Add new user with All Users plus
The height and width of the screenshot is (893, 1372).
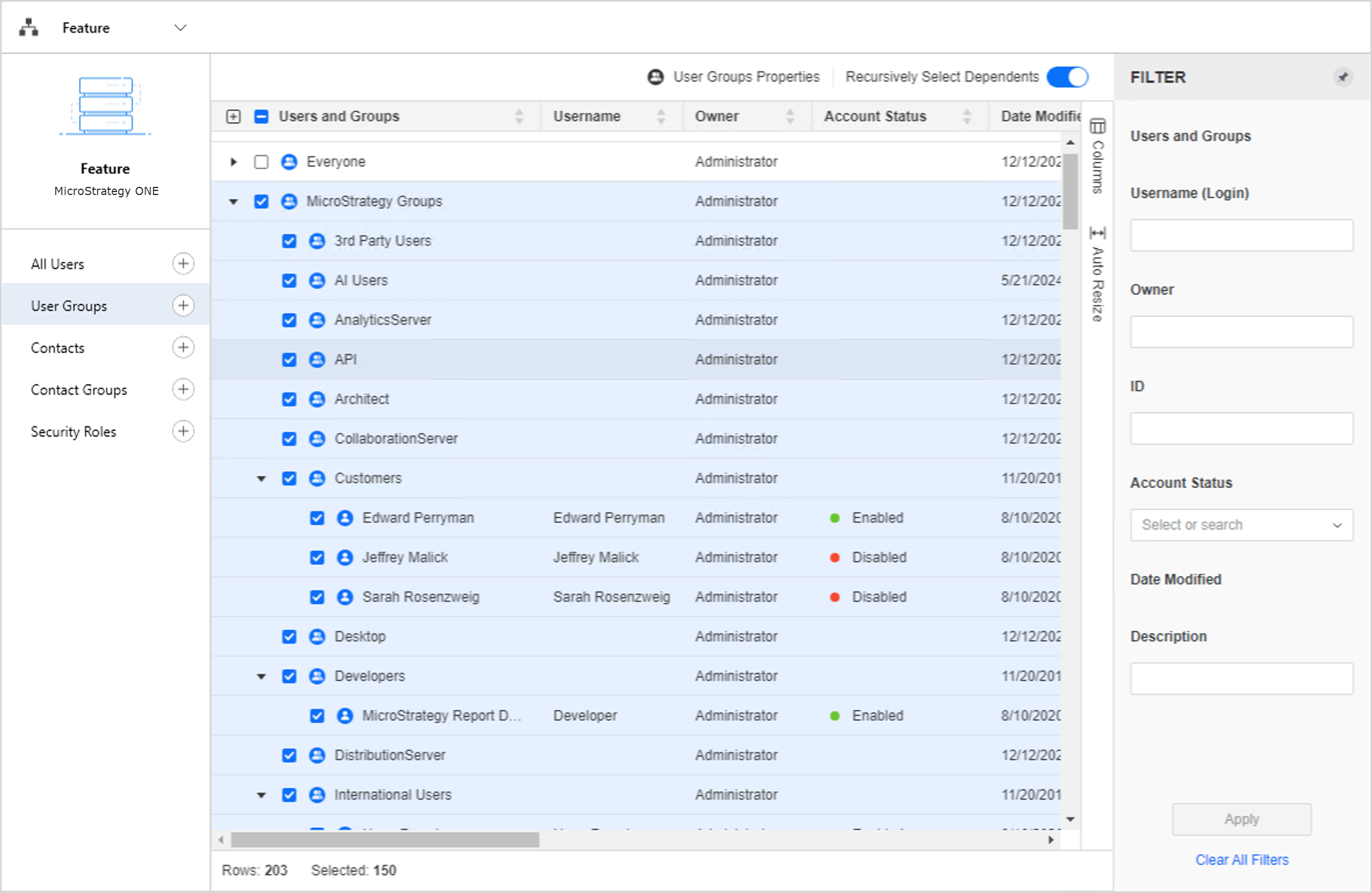point(183,264)
